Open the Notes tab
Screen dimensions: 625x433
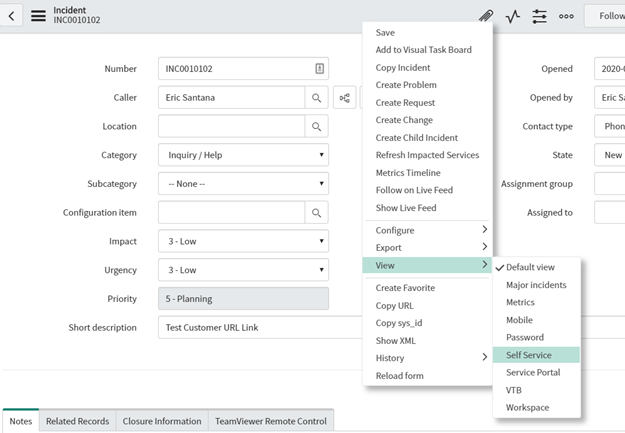coord(21,421)
